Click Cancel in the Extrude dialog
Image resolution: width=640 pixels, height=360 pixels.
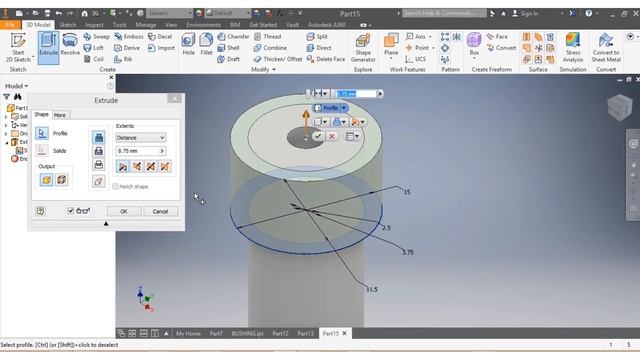click(x=160, y=211)
